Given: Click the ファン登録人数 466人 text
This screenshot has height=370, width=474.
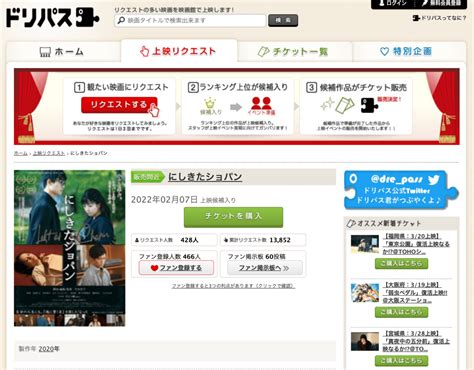Looking at the screenshot, I should click(170, 256).
